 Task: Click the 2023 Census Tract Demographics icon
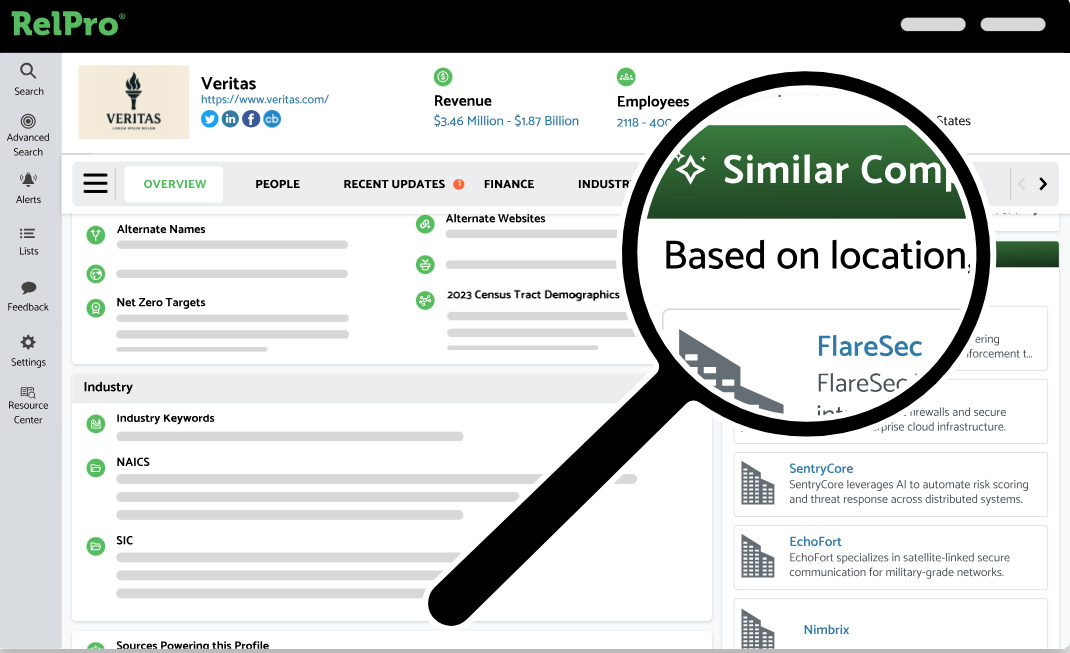[x=425, y=300]
